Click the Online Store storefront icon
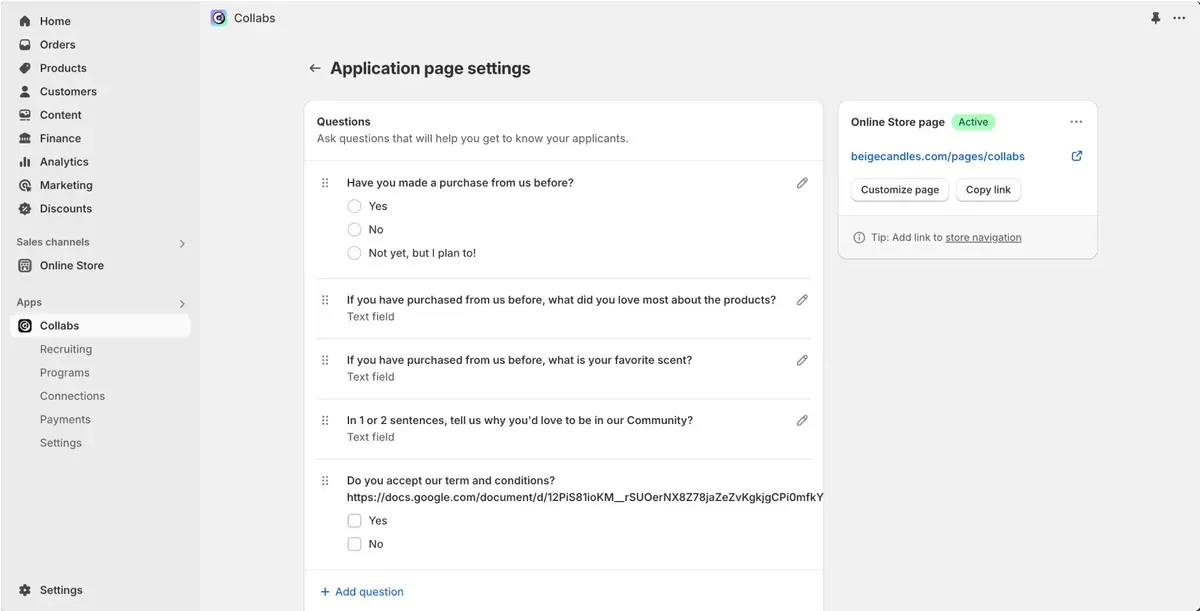 point(25,266)
